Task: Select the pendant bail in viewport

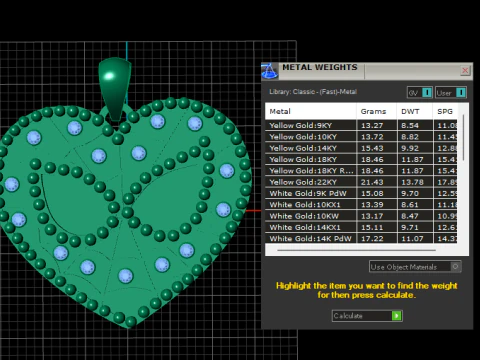Action: [x=115, y=88]
